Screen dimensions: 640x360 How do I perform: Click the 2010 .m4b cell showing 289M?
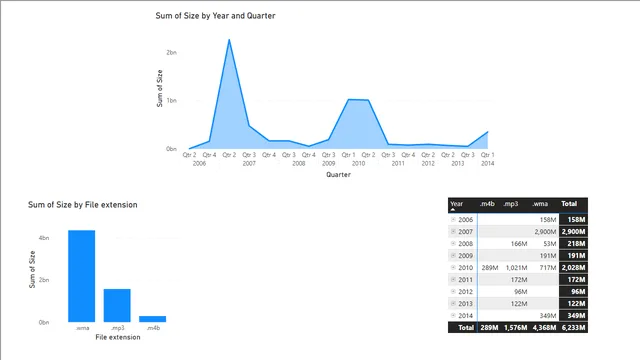pos(490,268)
